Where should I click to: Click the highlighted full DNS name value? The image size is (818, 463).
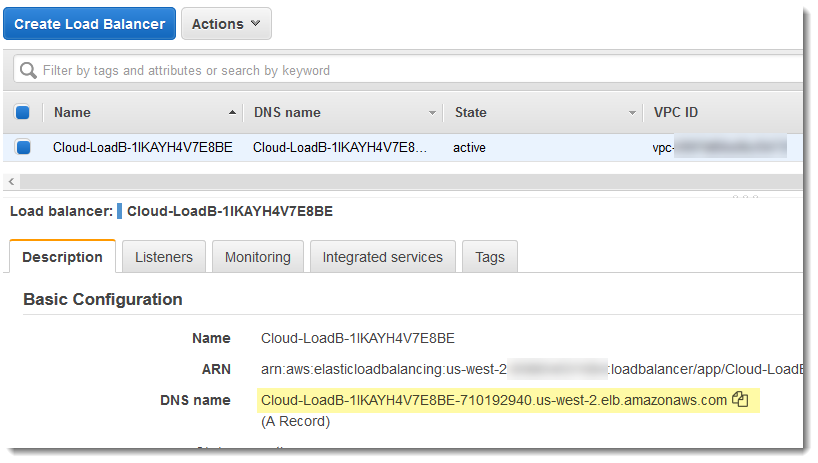pos(494,400)
